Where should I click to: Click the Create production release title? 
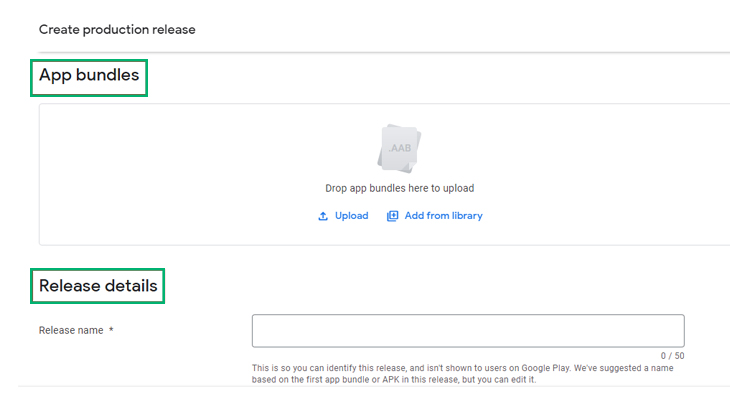coord(117,29)
